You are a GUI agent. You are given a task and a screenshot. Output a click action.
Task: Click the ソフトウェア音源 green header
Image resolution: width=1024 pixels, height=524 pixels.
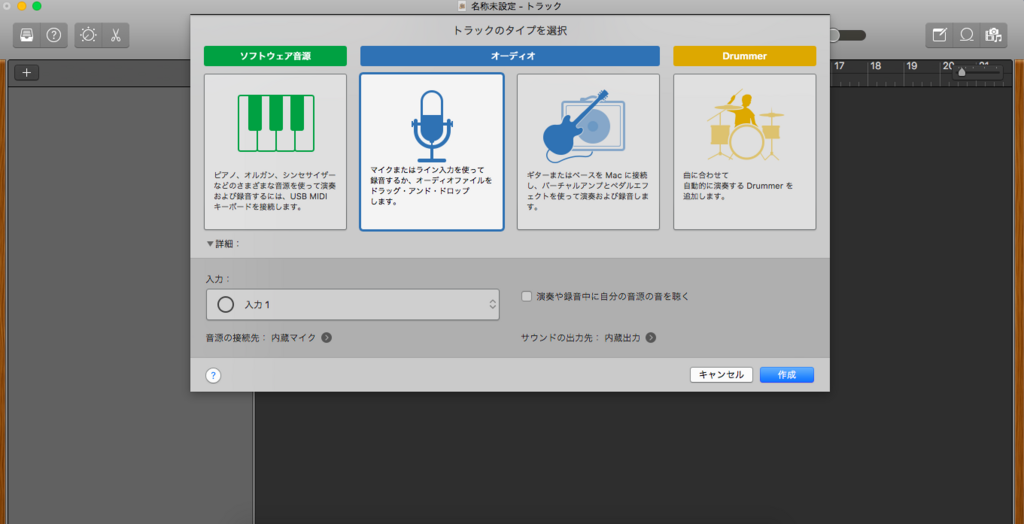tap(275, 56)
